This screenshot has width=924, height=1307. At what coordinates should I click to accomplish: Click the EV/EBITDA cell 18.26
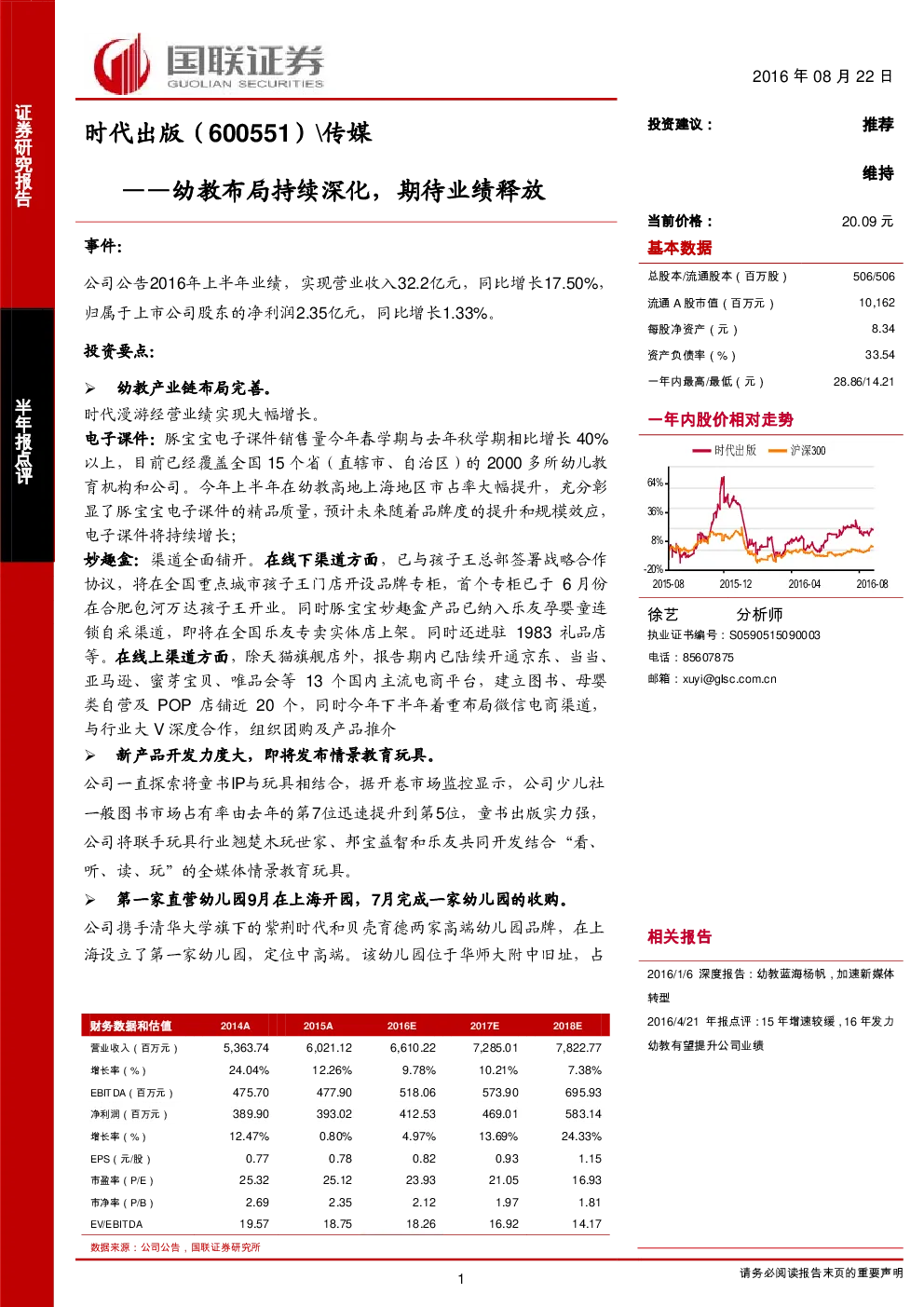pyautogui.click(x=421, y=1224)
